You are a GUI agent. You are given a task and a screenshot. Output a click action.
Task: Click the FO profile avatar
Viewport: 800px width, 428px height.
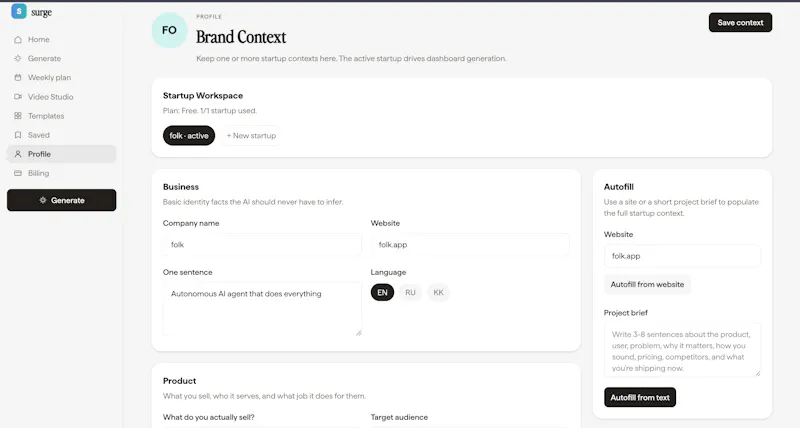(x=169, y=30)
